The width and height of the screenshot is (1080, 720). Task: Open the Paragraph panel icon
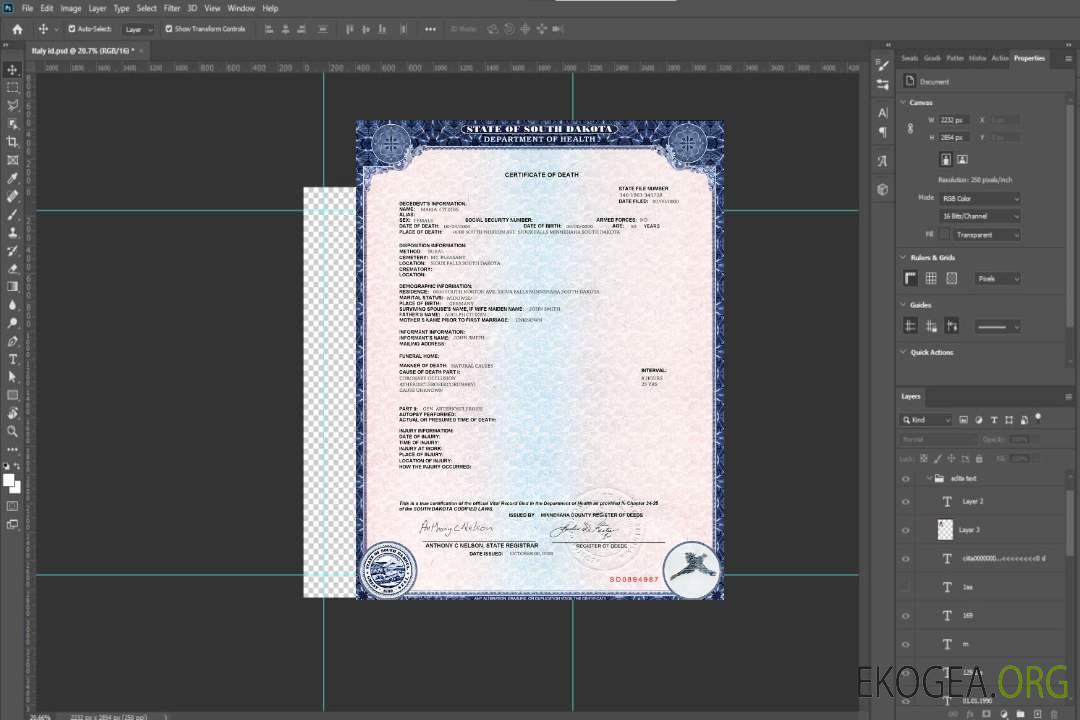pyautogui.click(x=883, y=132)
